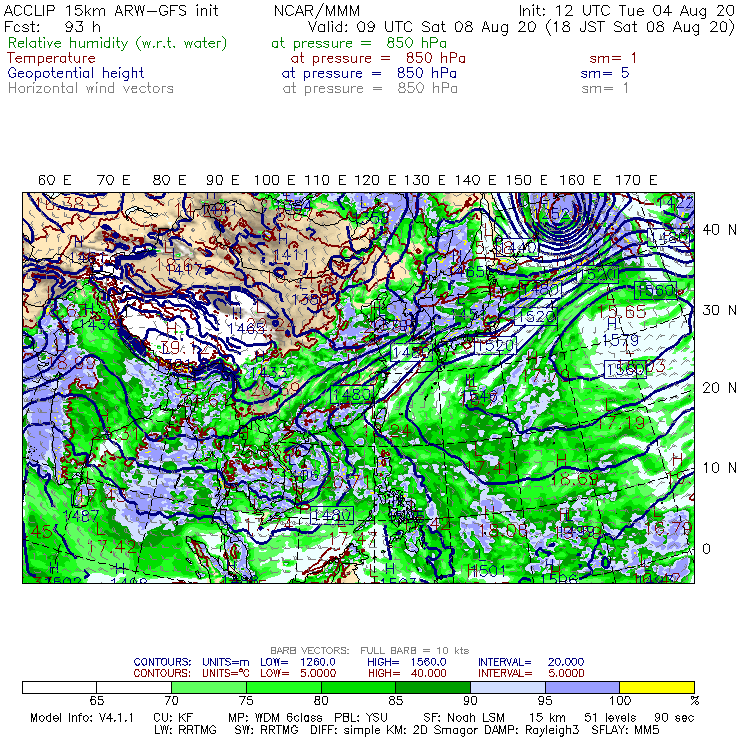Click the '170 E' longitude label
Image resolution: width=740 pixels, height=740 pixels.
coord(636,180)
